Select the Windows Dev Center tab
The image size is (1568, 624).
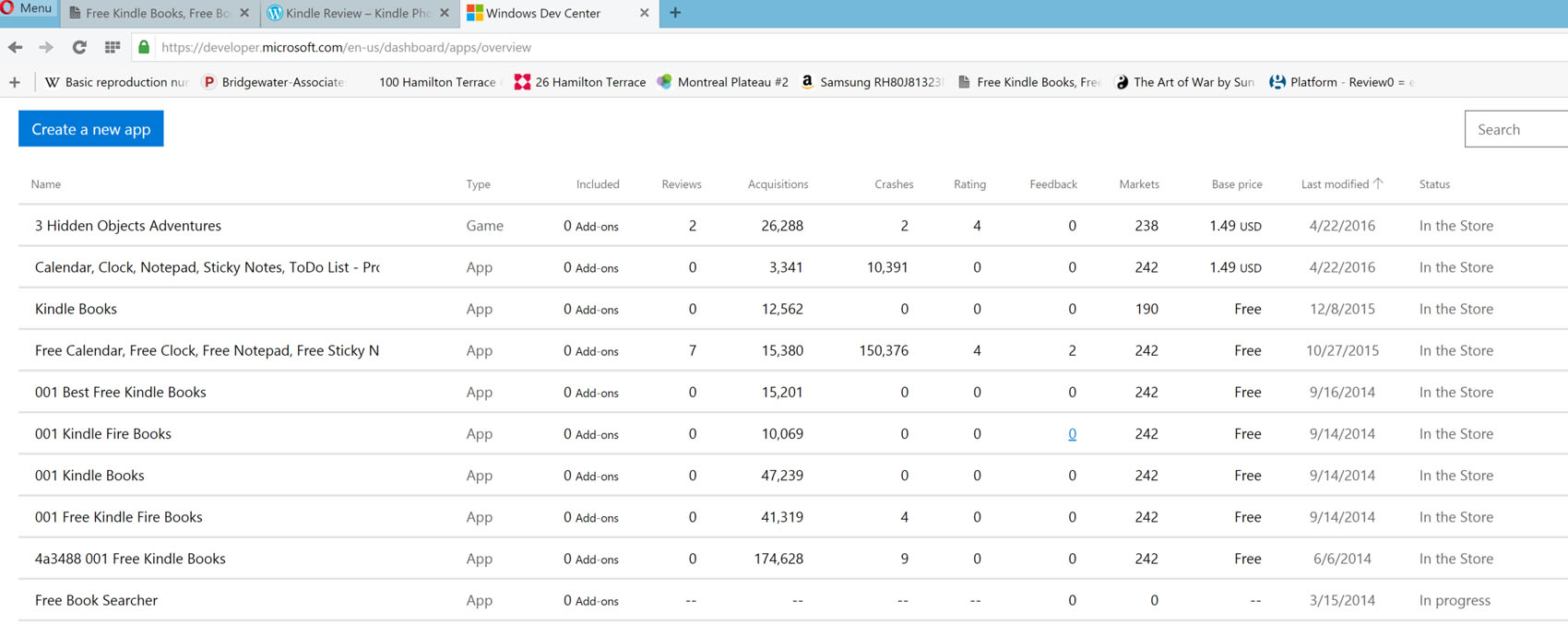[x=543, y=13]
